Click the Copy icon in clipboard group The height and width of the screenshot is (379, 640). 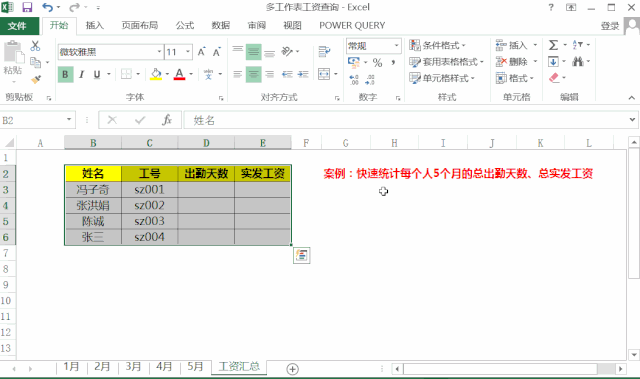pyautogui.click(x=36, y=62)
